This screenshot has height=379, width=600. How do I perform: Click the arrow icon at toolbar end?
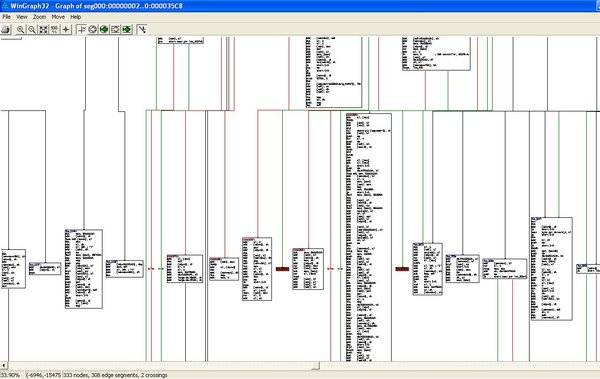point(142,29)
